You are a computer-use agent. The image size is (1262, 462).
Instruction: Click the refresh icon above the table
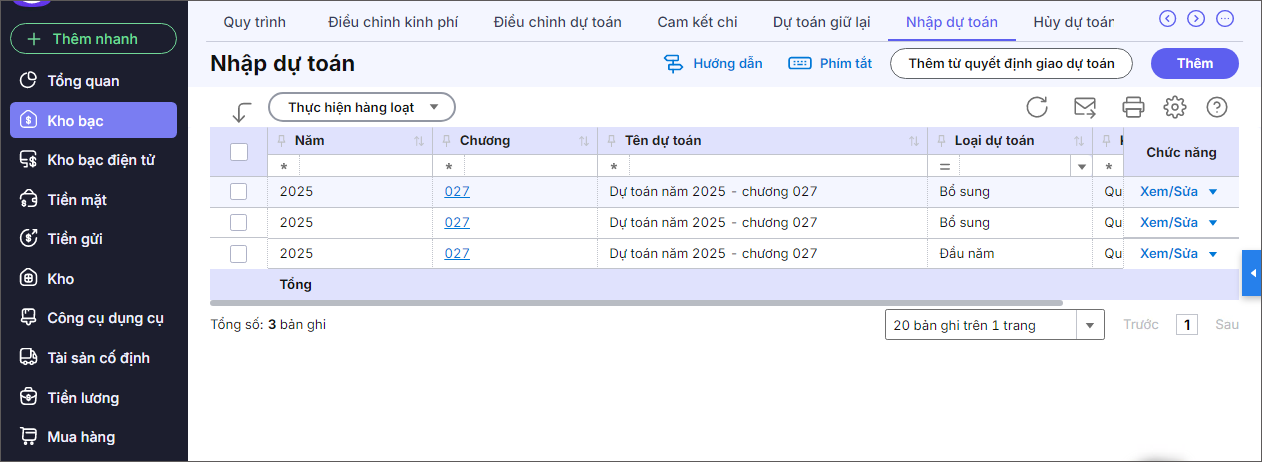[x=1037, y=107]
